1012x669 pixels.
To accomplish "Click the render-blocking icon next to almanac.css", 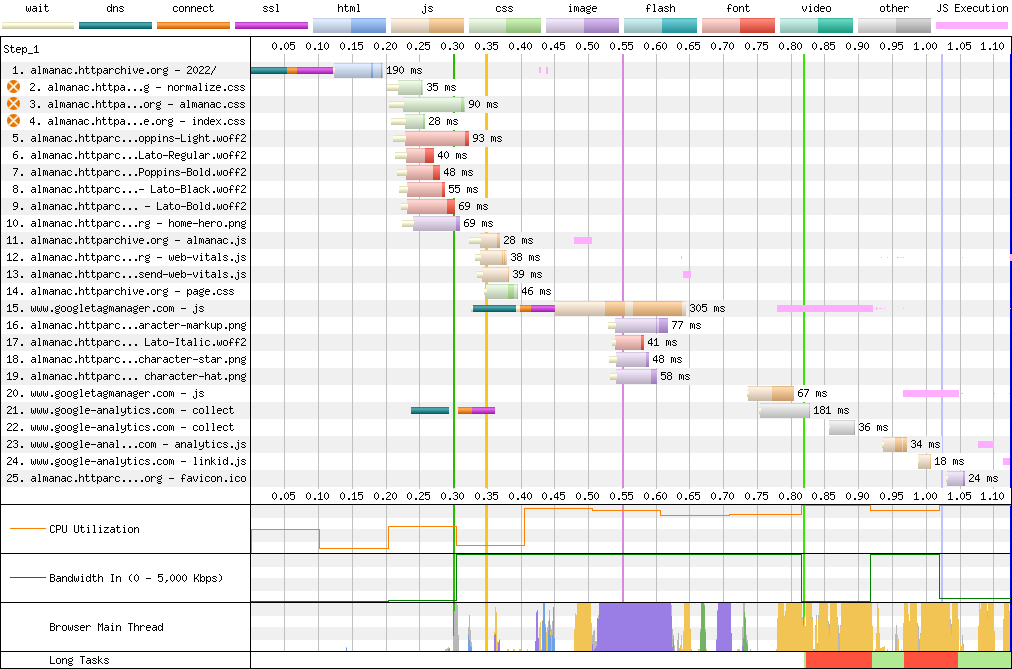I will 14,104.
